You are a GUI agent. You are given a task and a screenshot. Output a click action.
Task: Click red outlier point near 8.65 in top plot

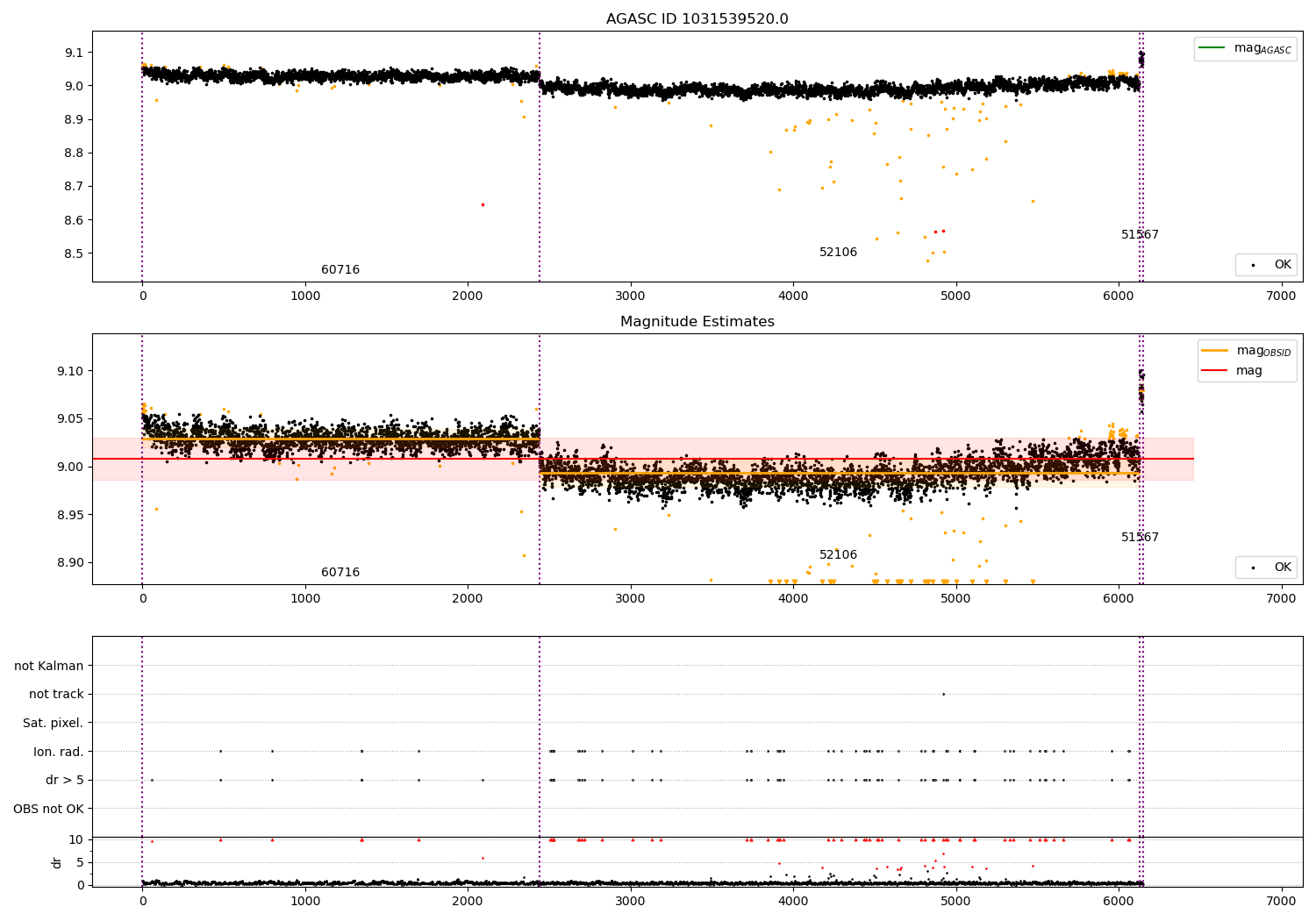coord(483,204)
